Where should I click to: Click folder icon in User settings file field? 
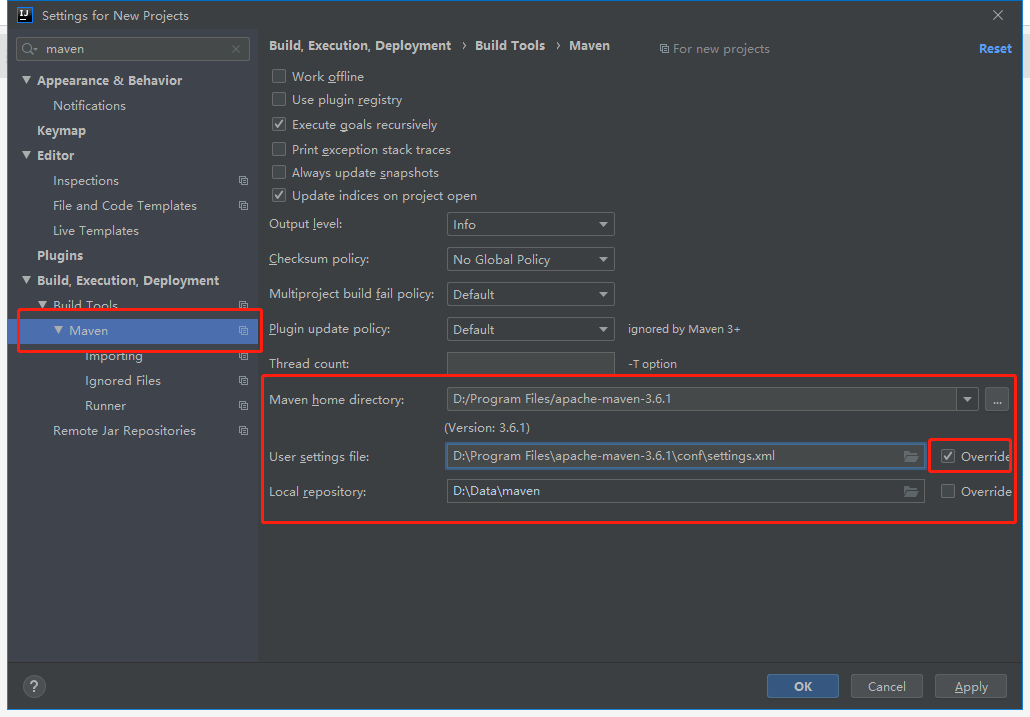910,456
